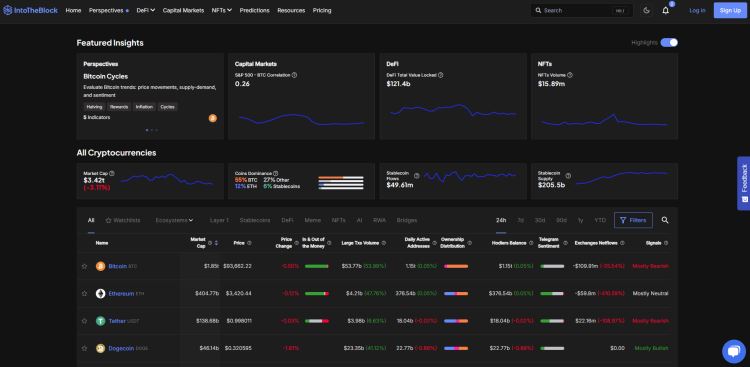Viewport: 750px width, 367px height.
Task: Expand the DeFi navigation dropdown
Action: (146, 10)
